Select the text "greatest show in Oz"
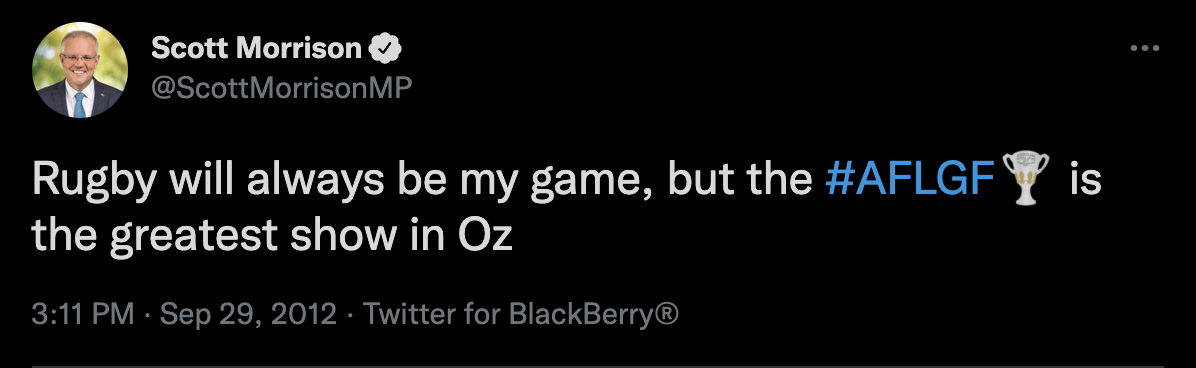 pyautogui.click(x=311, y=237)
